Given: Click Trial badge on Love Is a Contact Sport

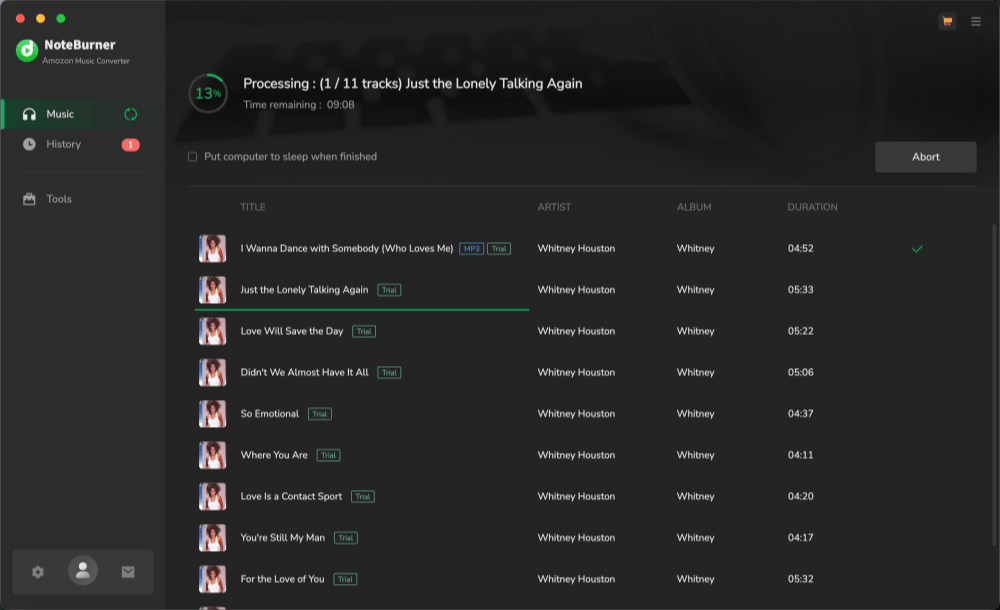Looking at the screenshot, I should coord(363,496).
